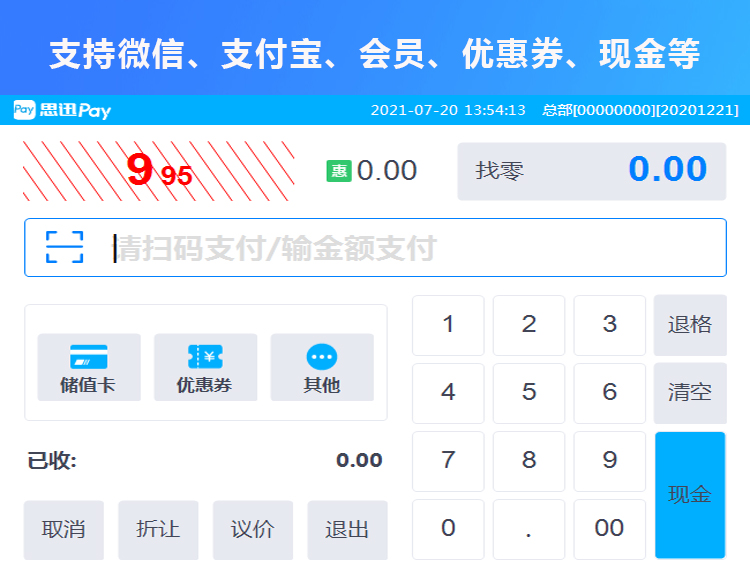Click the scan code icon in input
750x567 pixels.
tap(65, 247)
